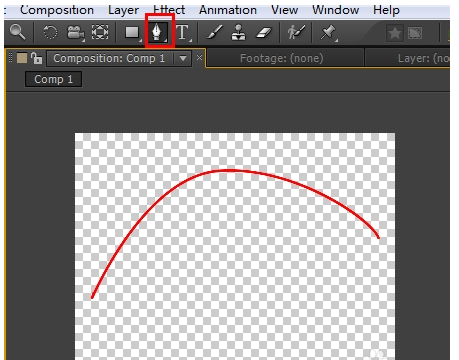459x360 pixels.
Task: Open the Layer menu
Action: (x=123, y=10)
